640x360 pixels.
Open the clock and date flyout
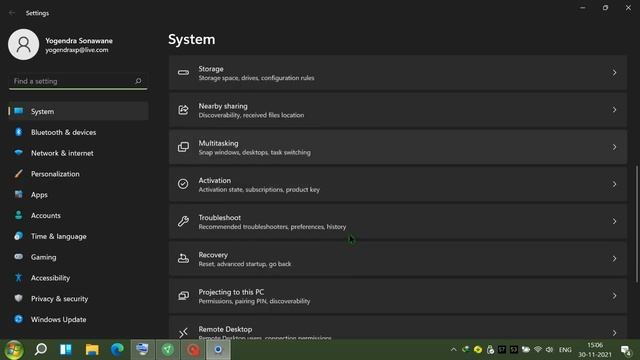pos(595,350)
